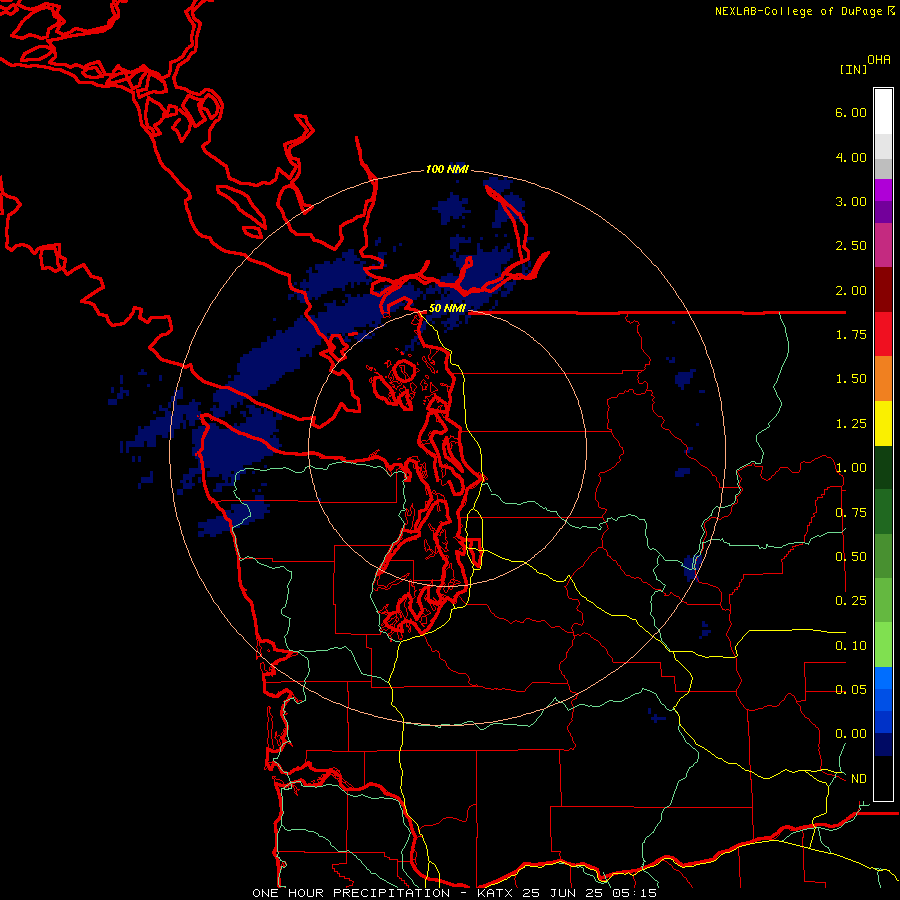Select the black ND swatch at legend bottom

883,778
